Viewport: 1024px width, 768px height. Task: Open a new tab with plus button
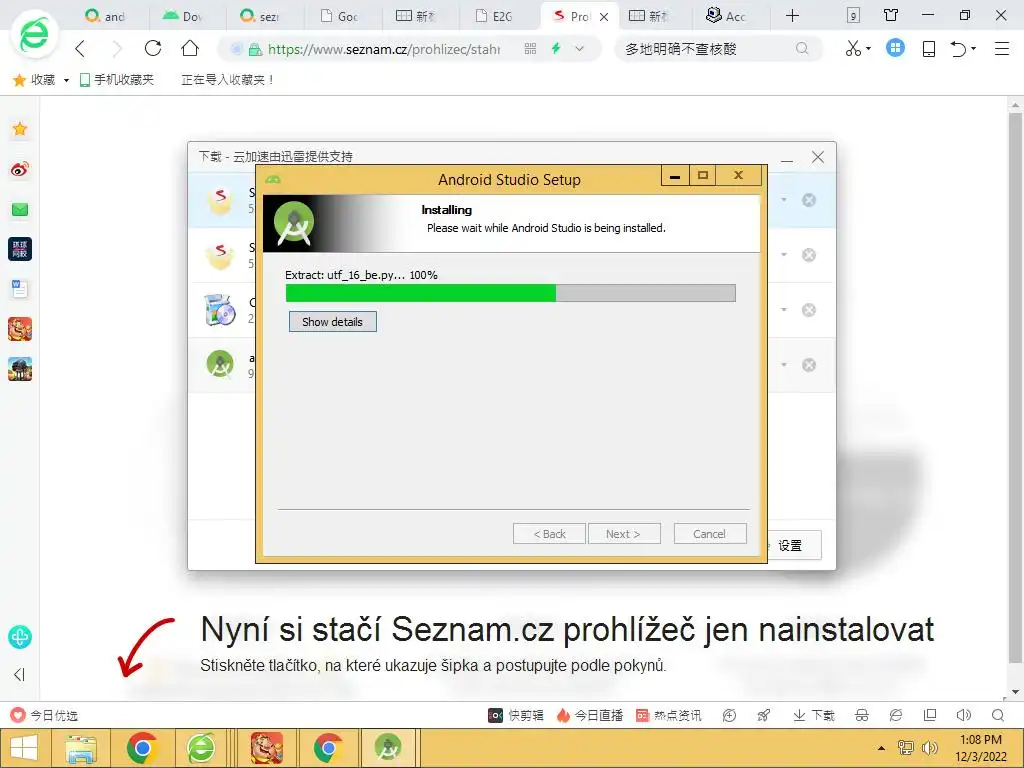[792, 16]
